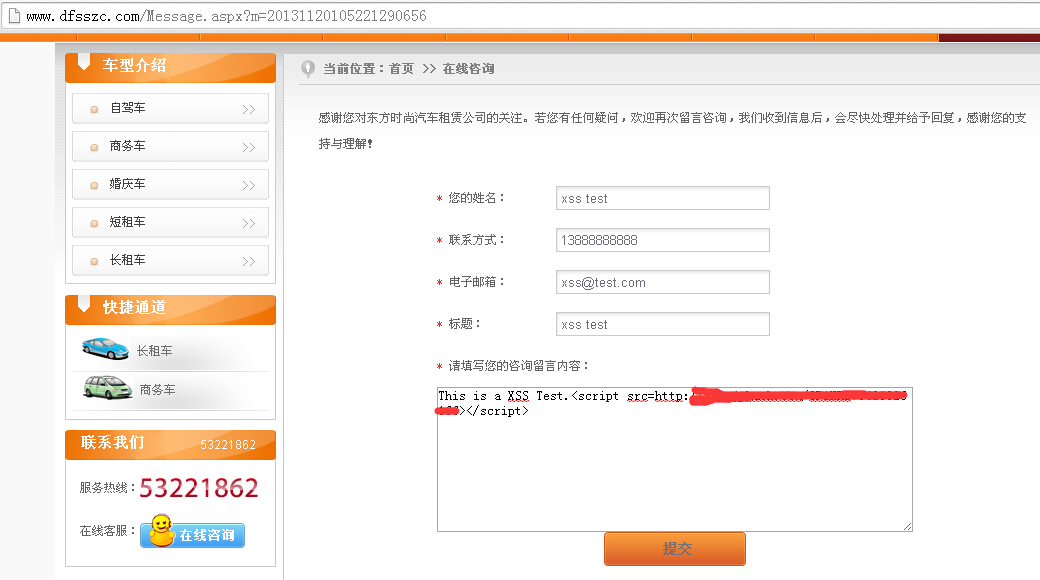This screenshot has width=1040, height=580.
Task: Click the blue car icon for 长租车
Action: coord(105,348)
